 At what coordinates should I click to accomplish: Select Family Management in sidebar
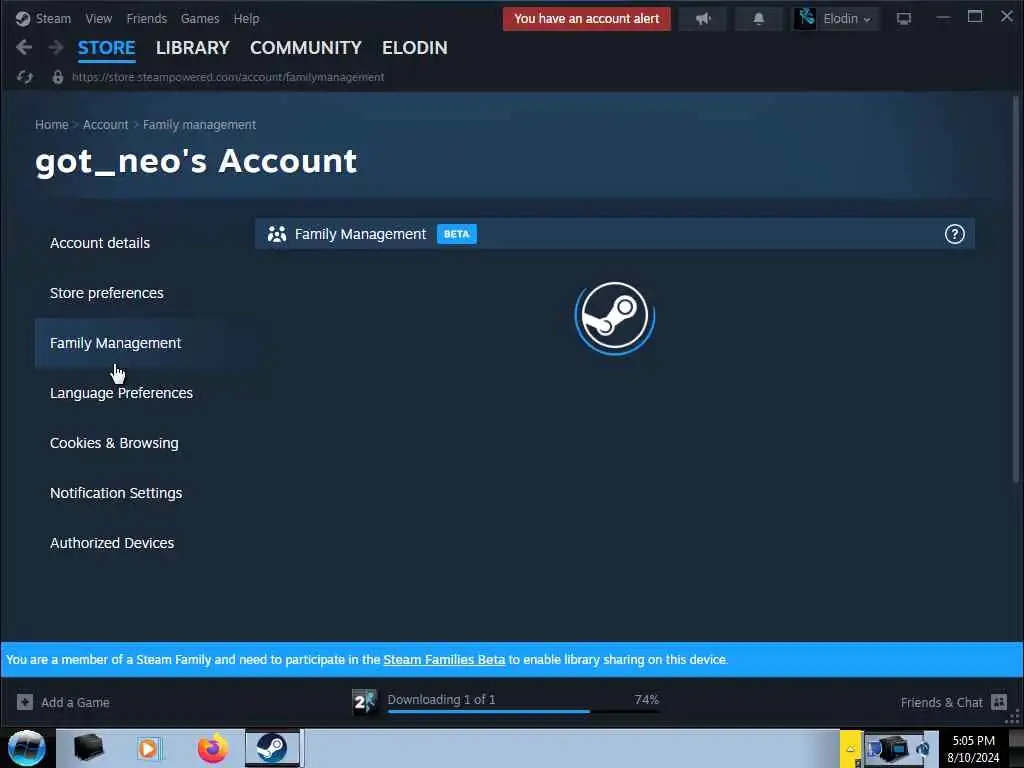(x=116, y=343)
